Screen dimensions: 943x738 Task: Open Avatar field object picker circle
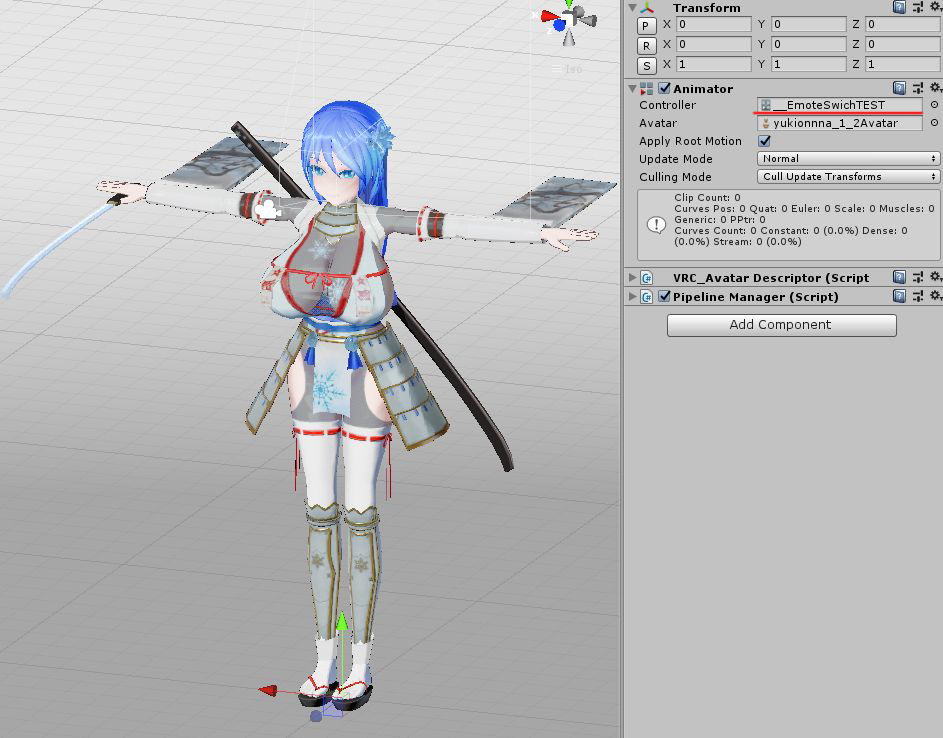point(935,123)
